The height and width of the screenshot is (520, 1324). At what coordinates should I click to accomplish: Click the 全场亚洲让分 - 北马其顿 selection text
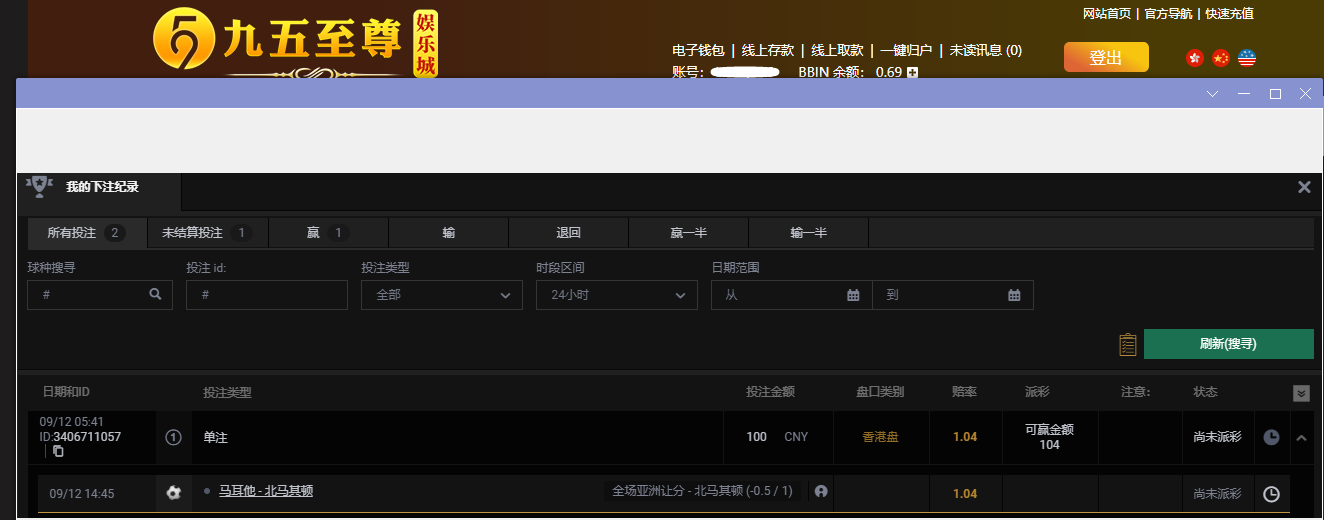[702, 491]
